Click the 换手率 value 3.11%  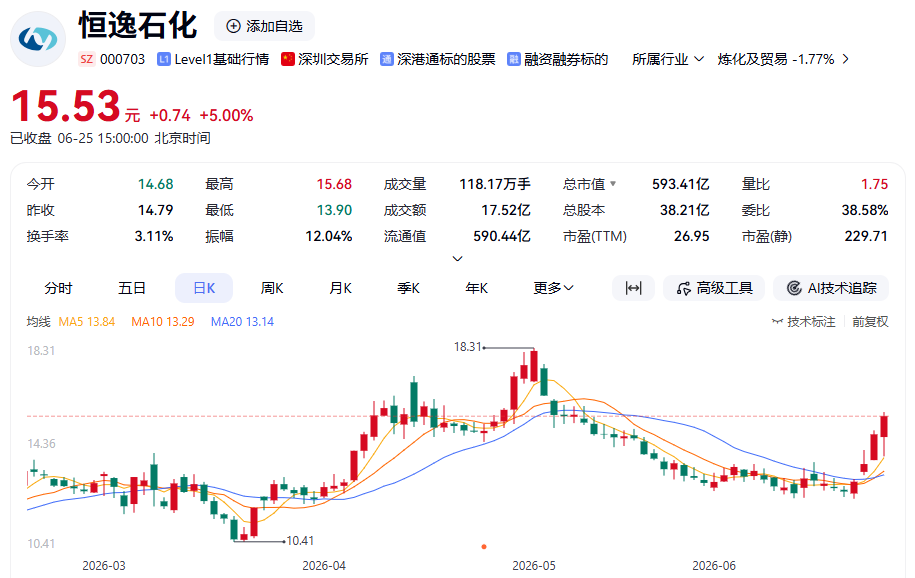pyautogui.click(x=154, y=236)
